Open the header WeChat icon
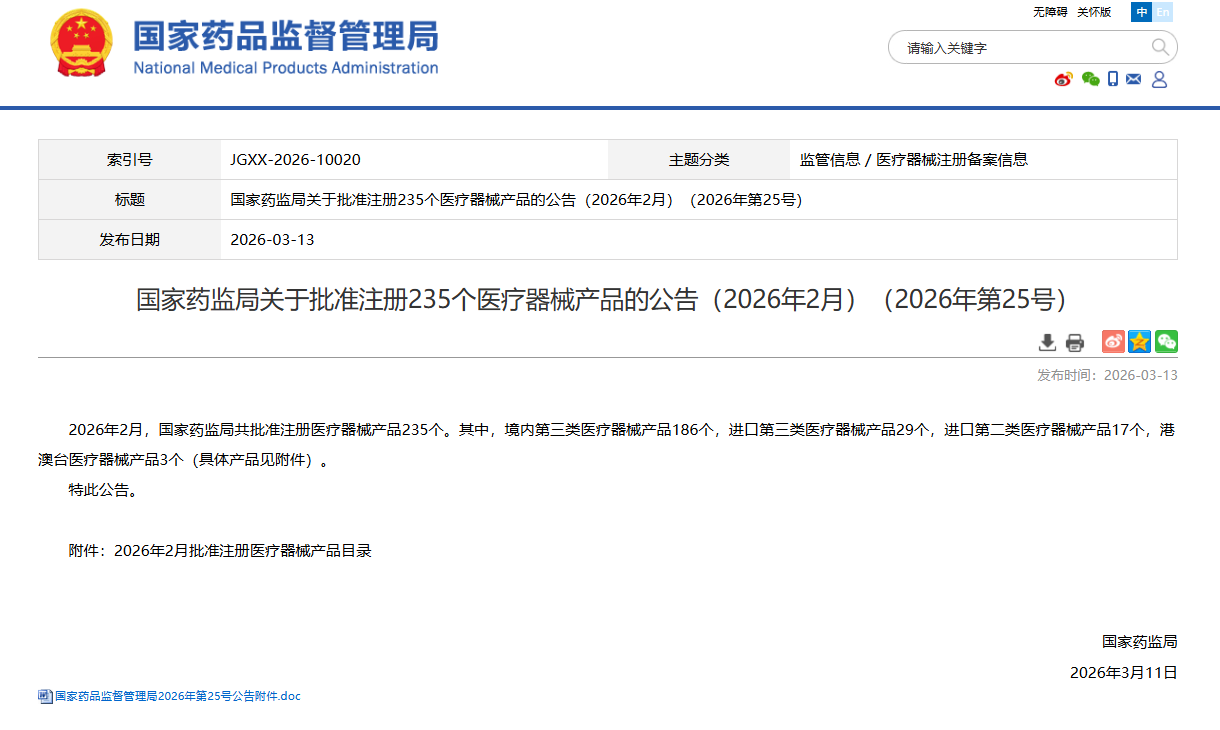The image size is (1220, 730). 1090,79
